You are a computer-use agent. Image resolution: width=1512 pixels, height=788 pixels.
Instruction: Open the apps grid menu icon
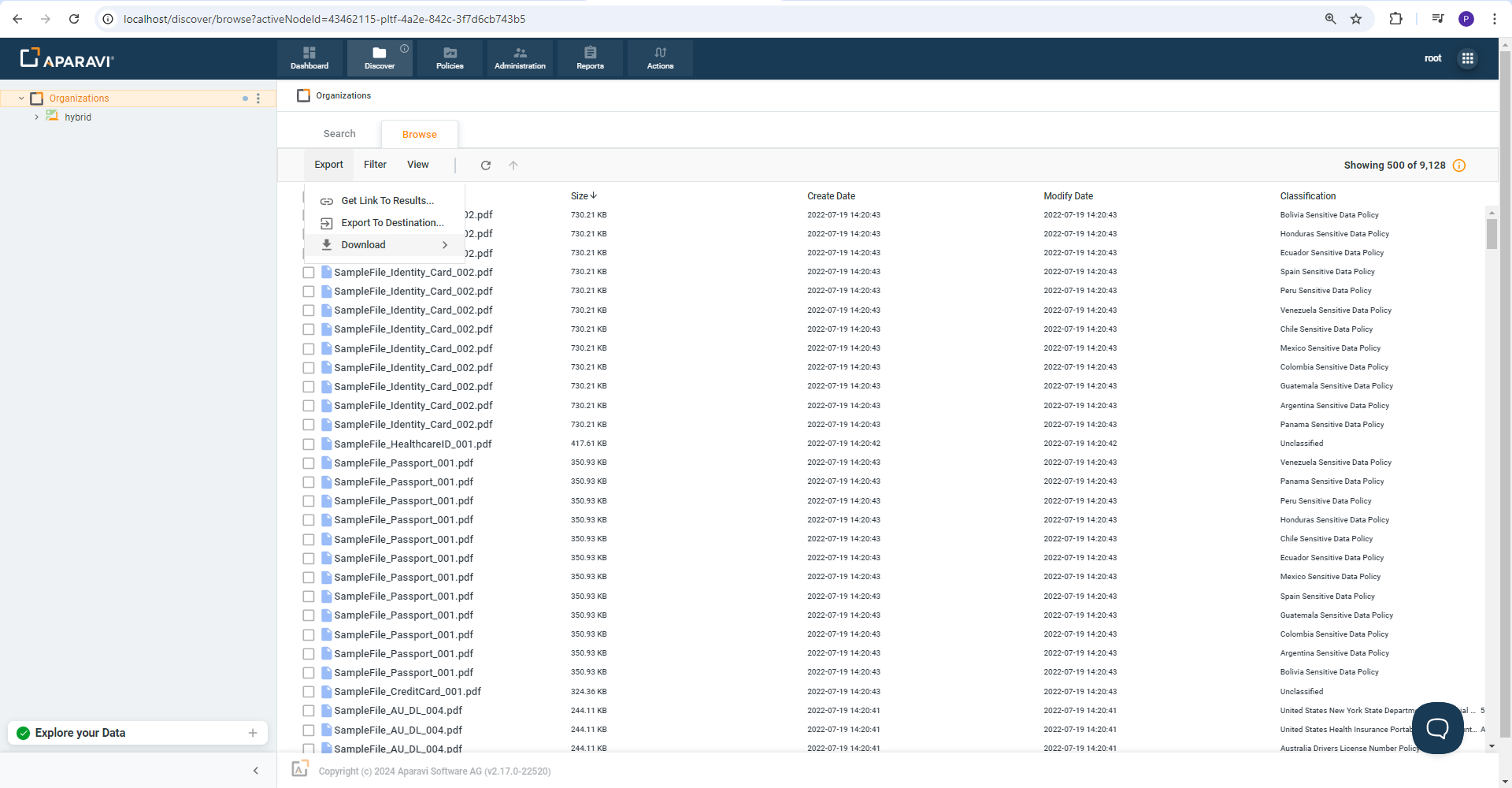tap(1467, 58)
